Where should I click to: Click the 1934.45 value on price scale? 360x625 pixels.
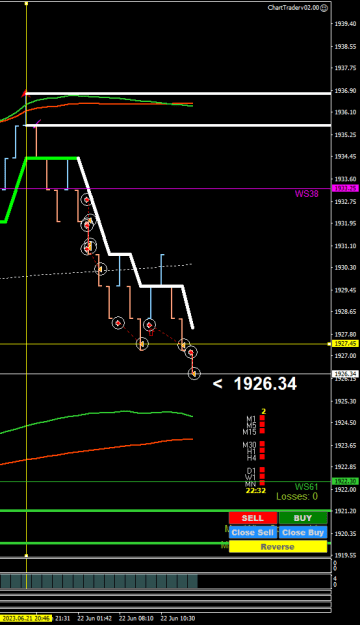click(x=345, y=157)
